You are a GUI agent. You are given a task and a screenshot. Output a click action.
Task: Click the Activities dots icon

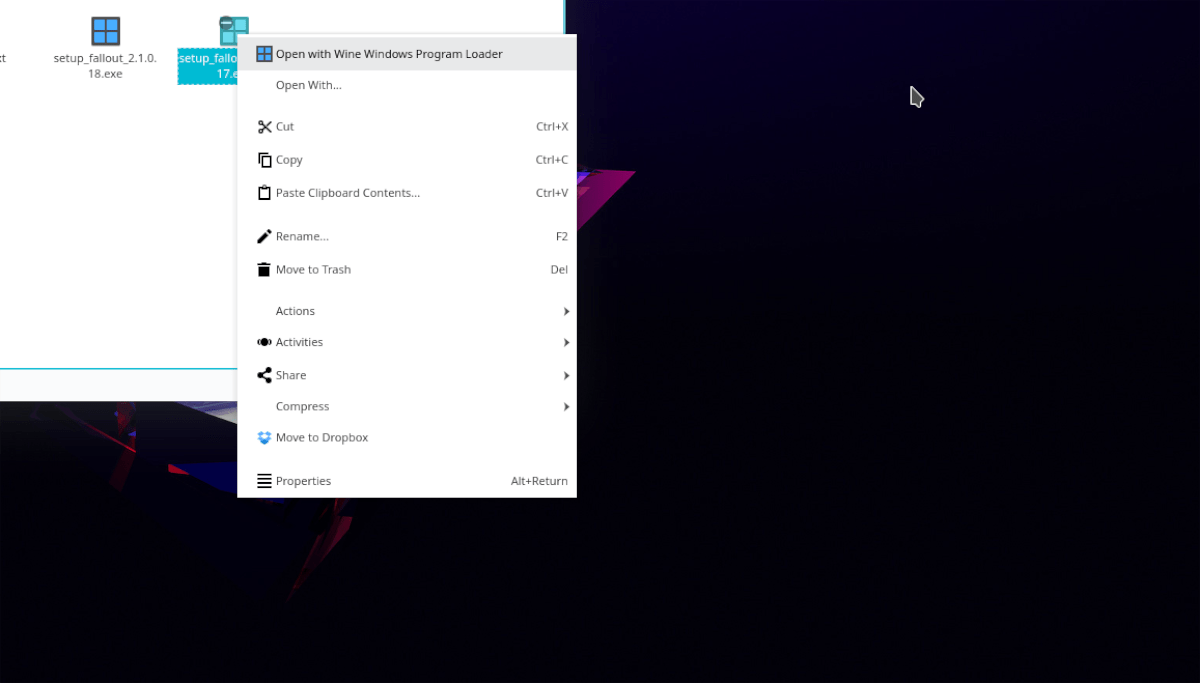point(264,342)
